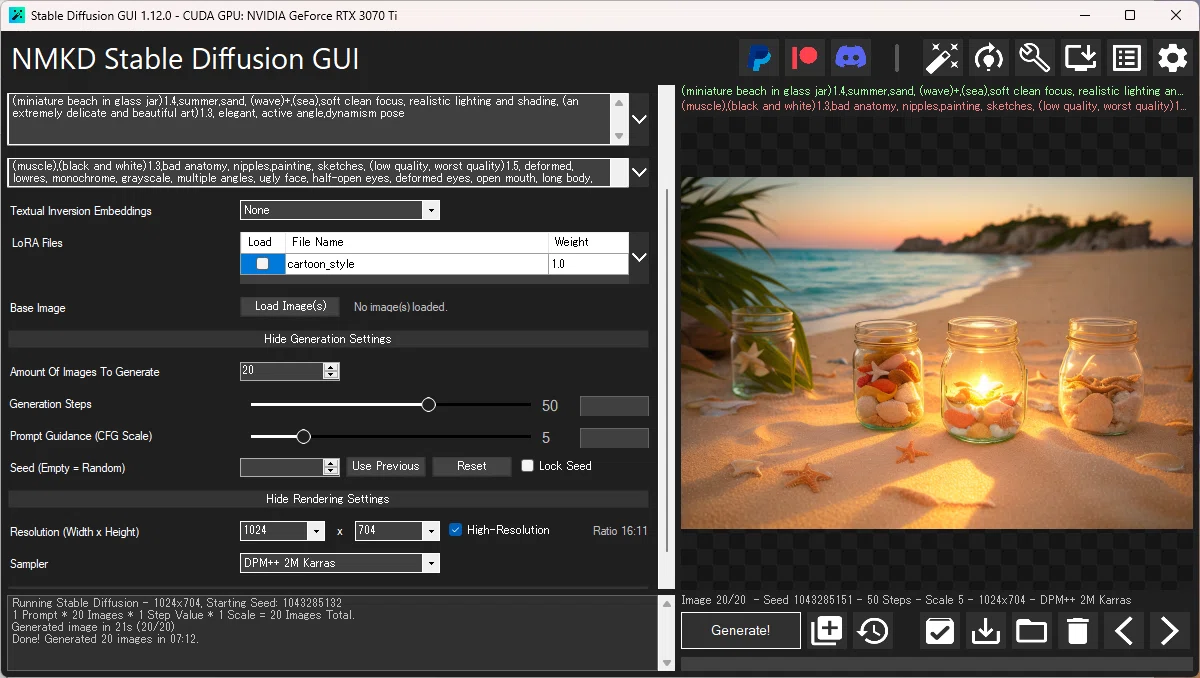Open the PayPal donation icon
The image size is (1200, 678).
[x=759, y=58]
